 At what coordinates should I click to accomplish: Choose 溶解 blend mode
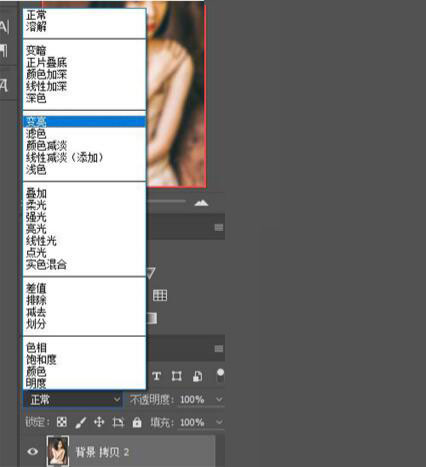(x=84, y=26)
